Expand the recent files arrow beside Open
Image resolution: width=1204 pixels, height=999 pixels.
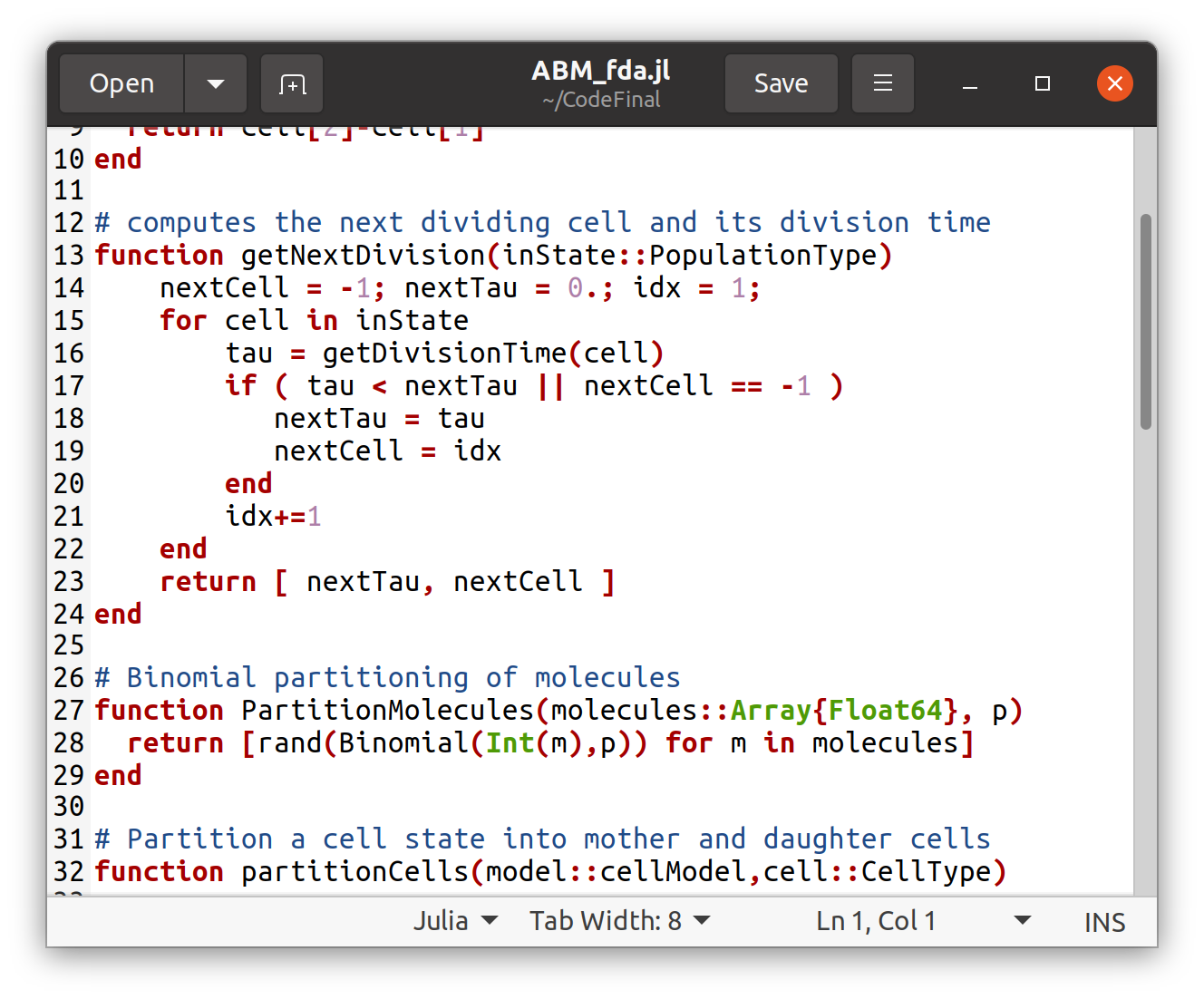tap(216, 84)
